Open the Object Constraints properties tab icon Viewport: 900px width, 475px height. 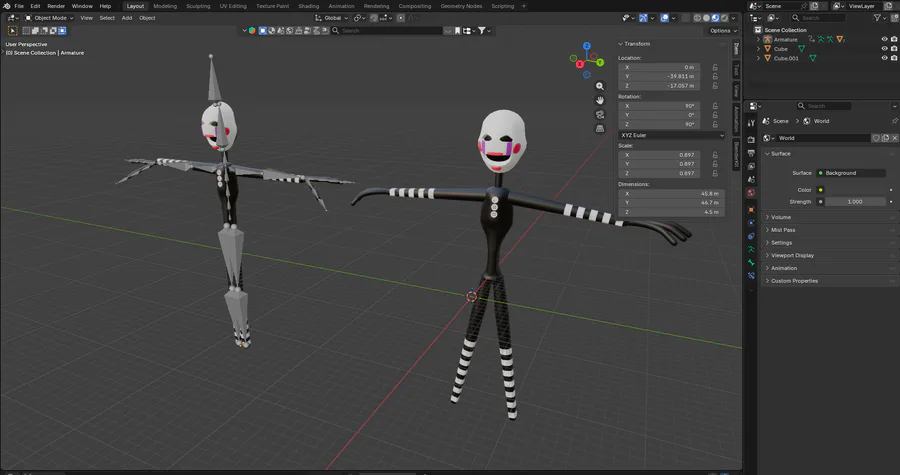pos(751,236)
